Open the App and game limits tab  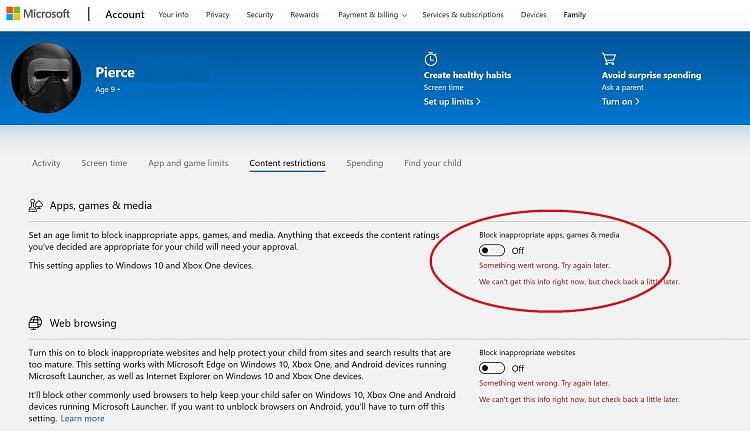188,163
